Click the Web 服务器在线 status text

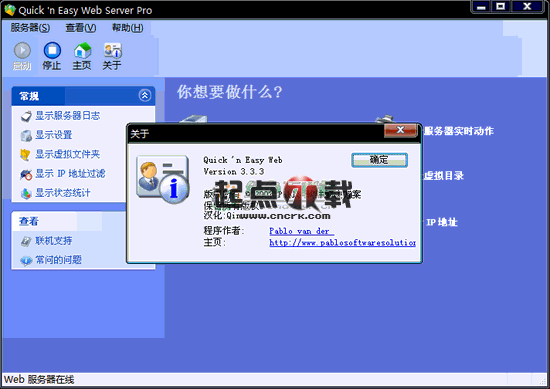click(x=39, y=380)
